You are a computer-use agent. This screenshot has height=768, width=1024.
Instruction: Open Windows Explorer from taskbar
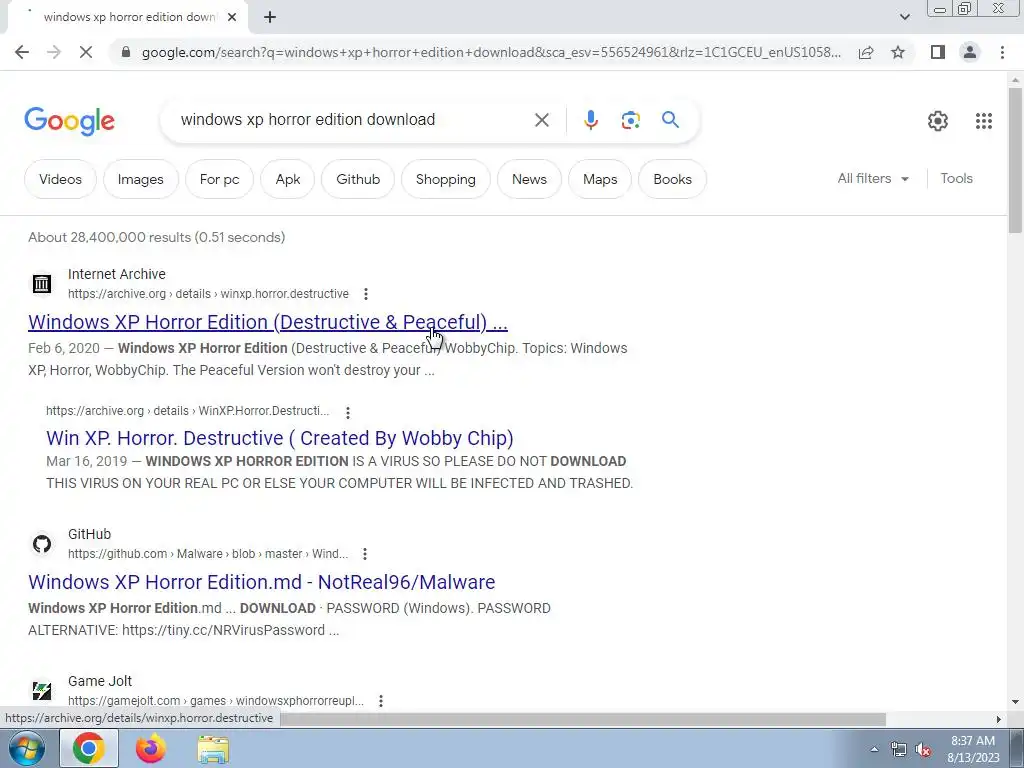[213, 748]
